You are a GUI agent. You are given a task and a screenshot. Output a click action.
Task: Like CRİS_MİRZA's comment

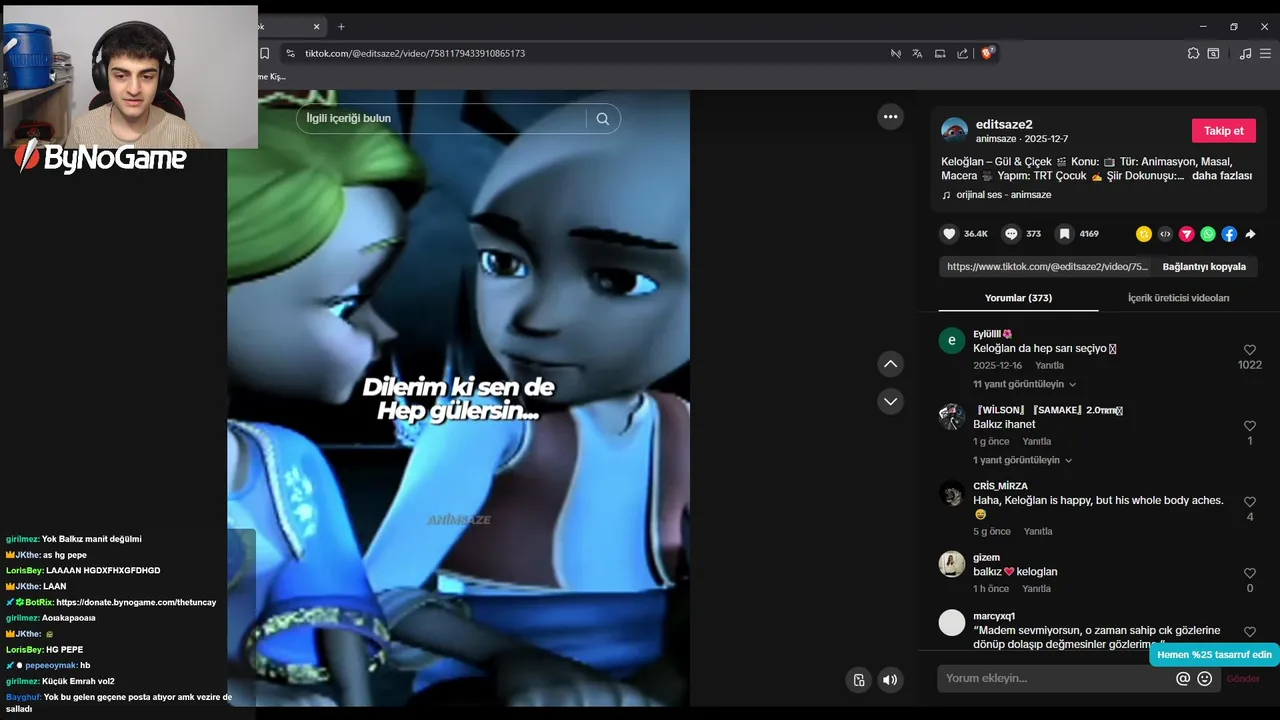pyautogui.click(x=1250, y=502)
